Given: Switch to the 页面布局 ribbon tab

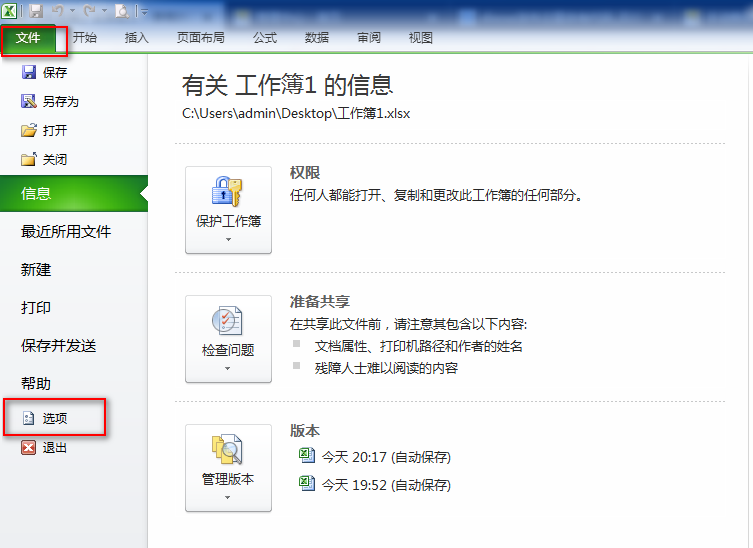Looking at the screenshot, I should [201, 37].
